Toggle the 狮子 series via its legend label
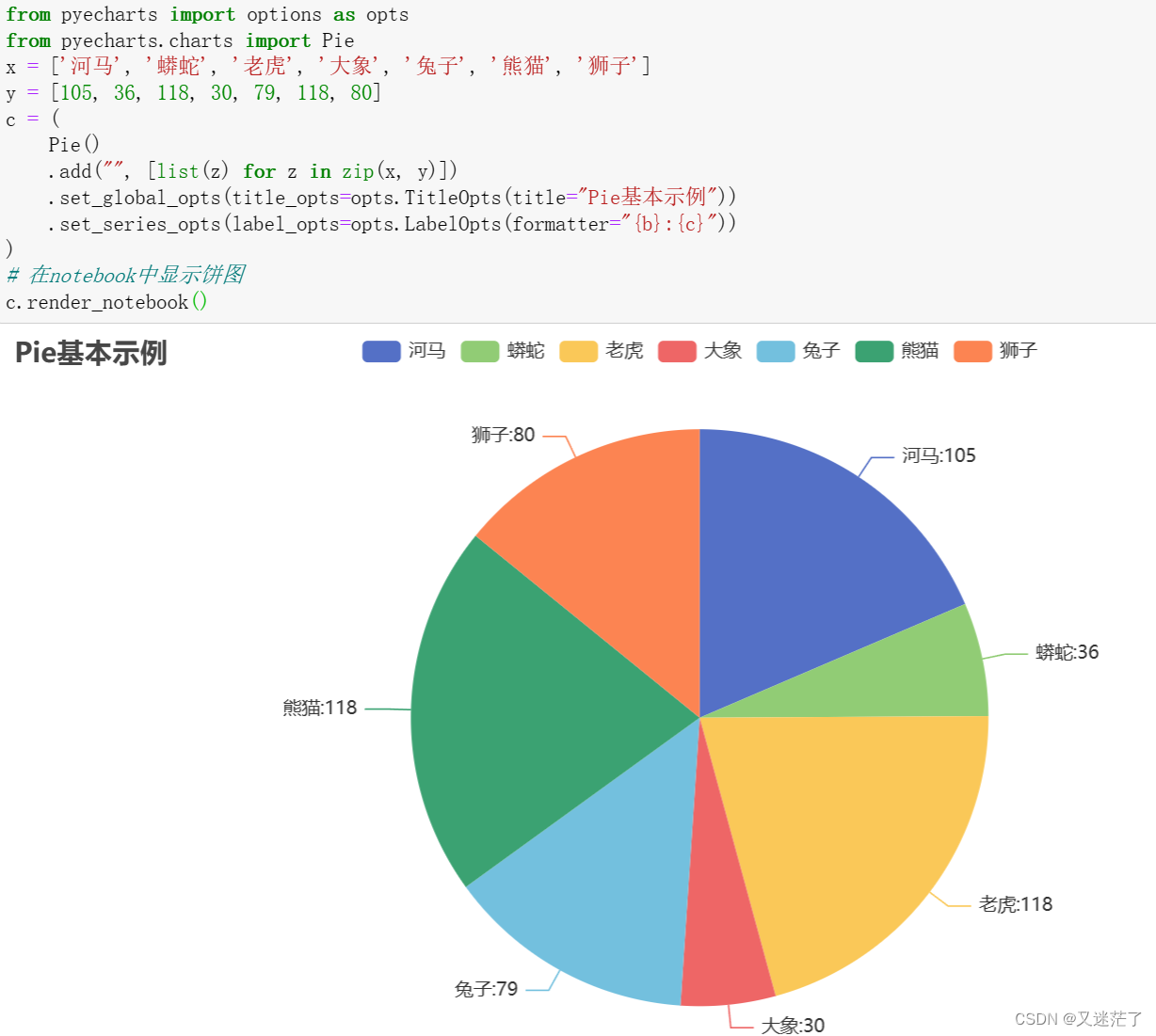Screen dimensions: 1156x1036 point(1020,350)
